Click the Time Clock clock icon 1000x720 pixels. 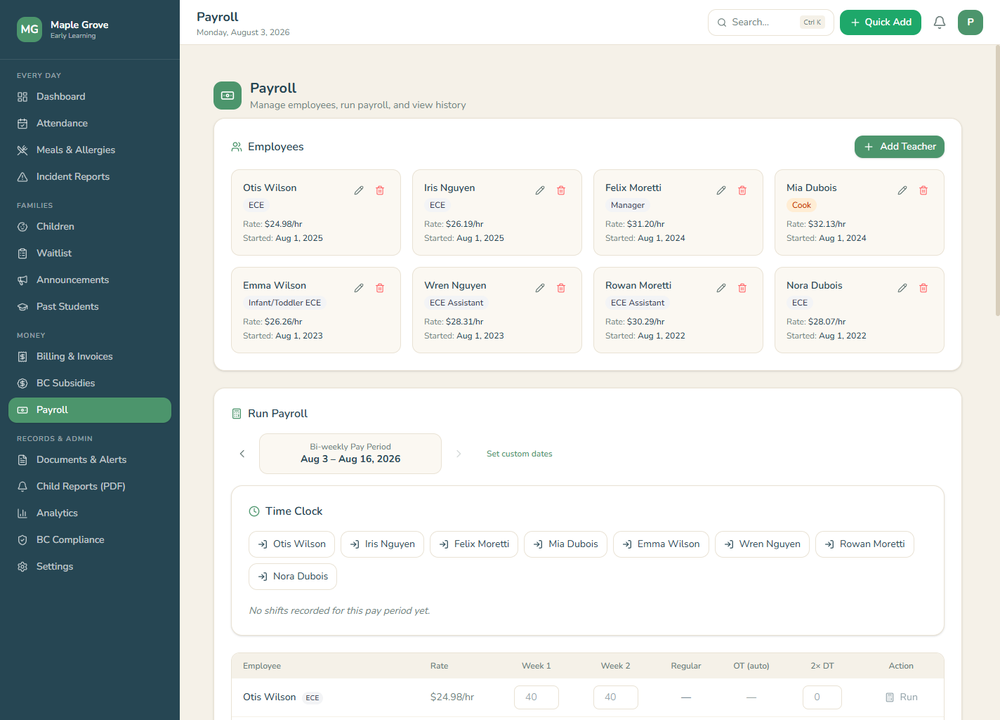point(254,511)
